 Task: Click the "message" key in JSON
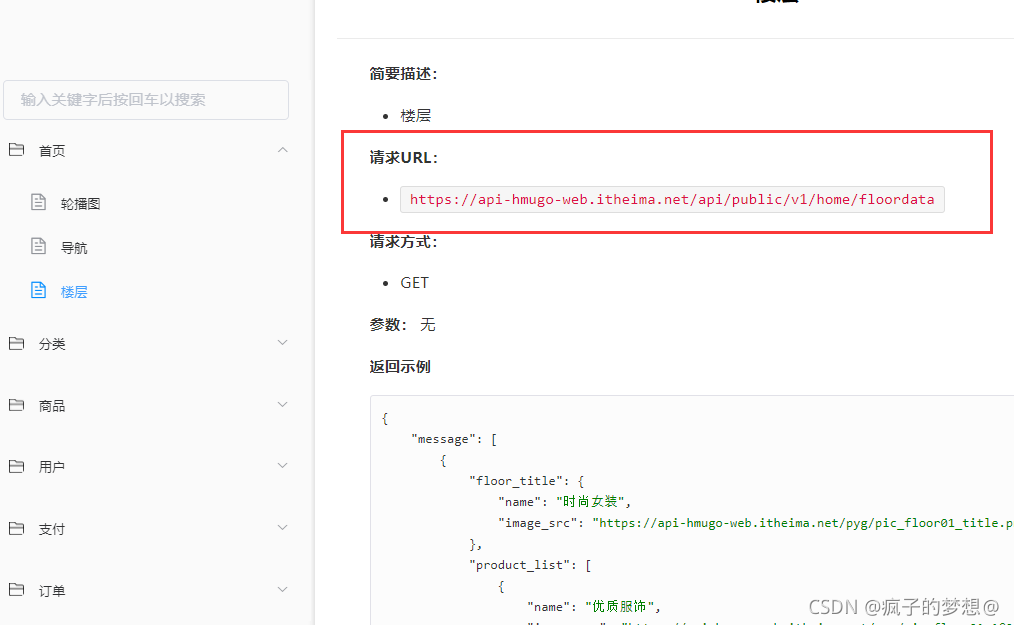point(444,439)
